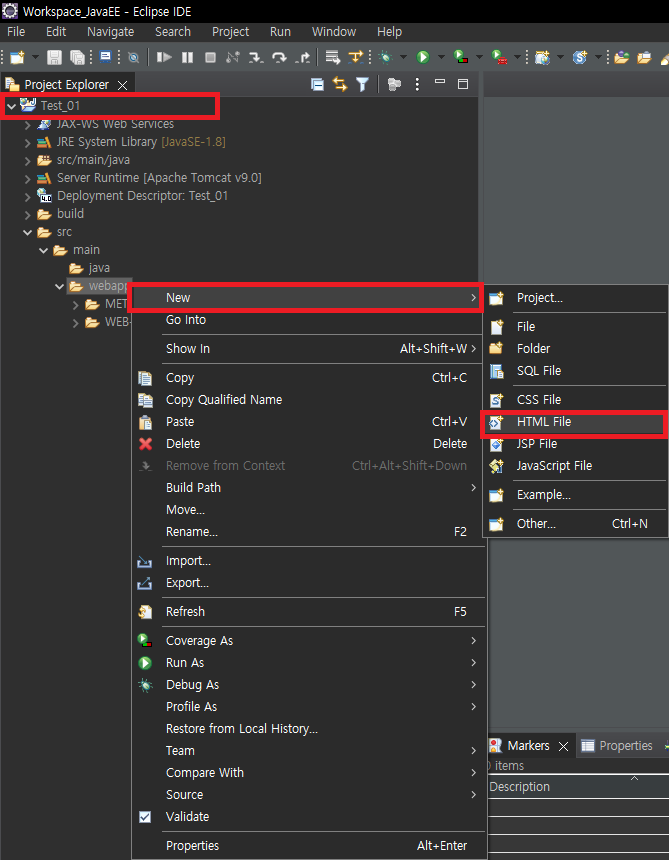
Task: Open the Run As submenu
Action: click(x=309, y=663)
